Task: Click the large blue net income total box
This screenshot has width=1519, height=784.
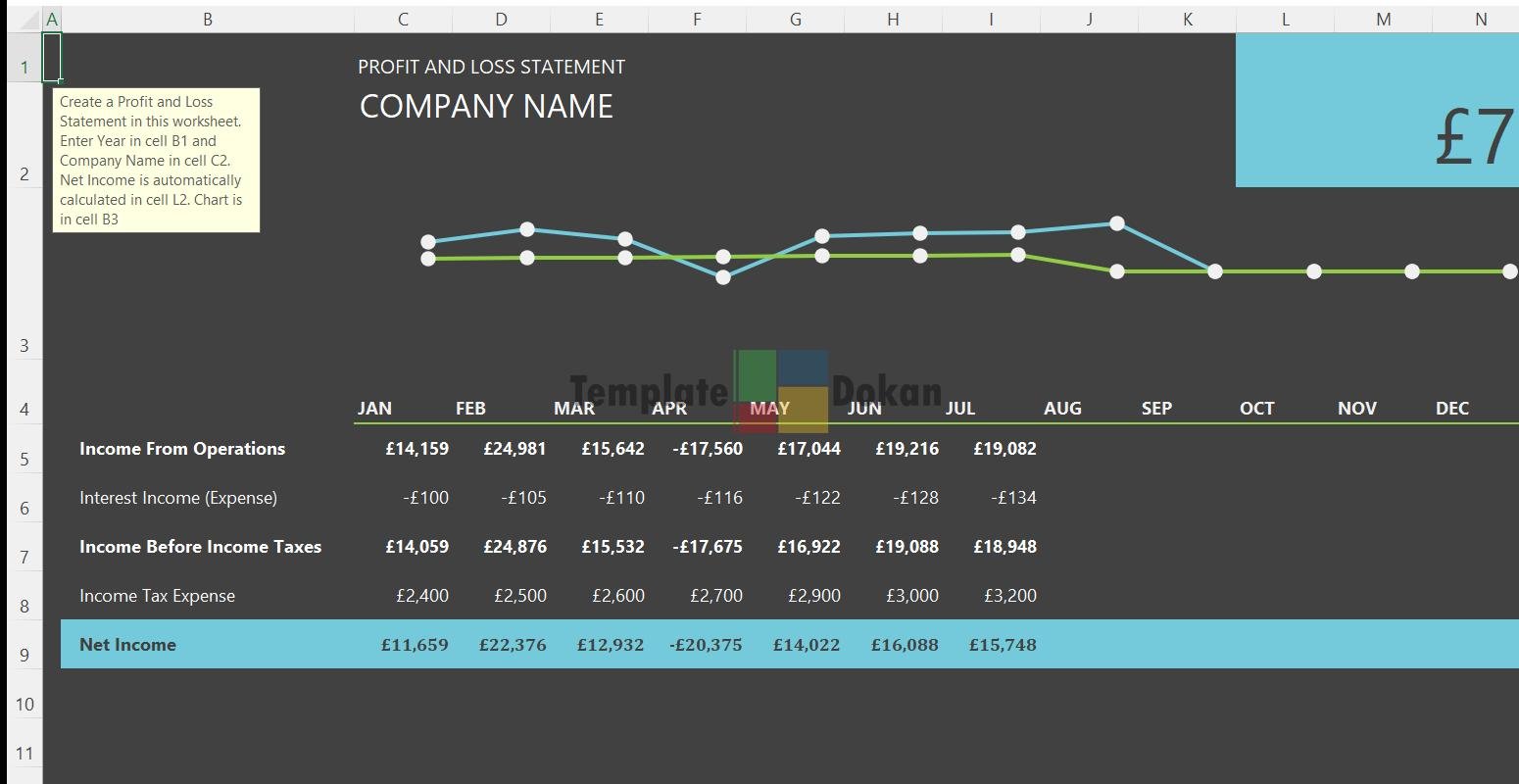Action: [1377, 111]
